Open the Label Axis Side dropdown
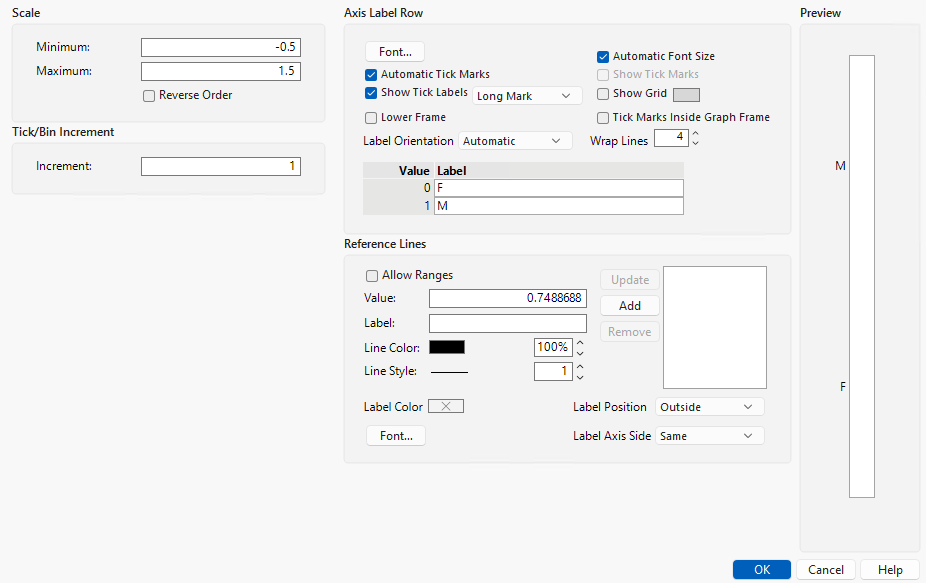The width and height of the screenshot is (926, 583). pyautogui.click(x=709, y=435)
